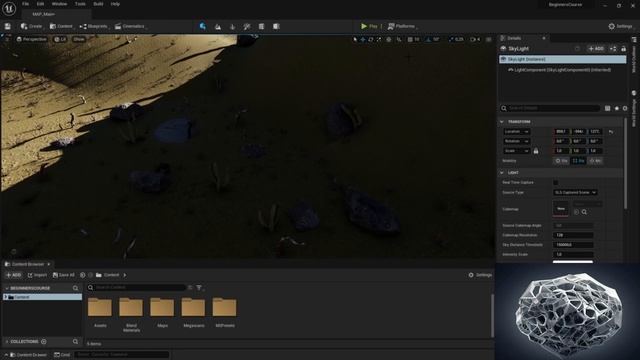Open the Tools menu

80,4
